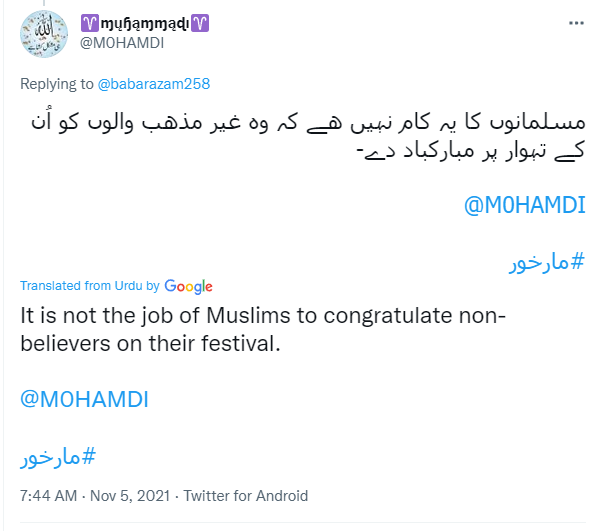Click the 7:44 AM tweet timestamp
The width and height of the screenshot is (602, 531).
point(48,496)
